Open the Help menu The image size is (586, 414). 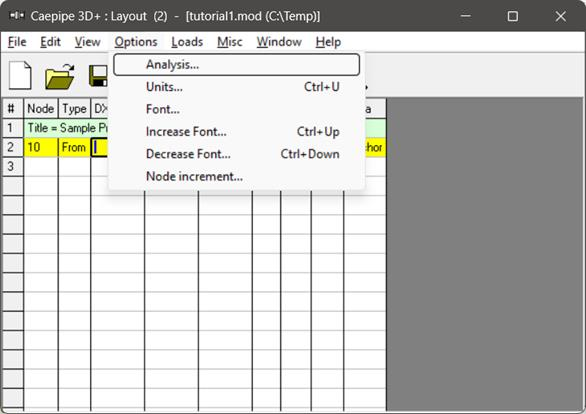pos(328,42)
